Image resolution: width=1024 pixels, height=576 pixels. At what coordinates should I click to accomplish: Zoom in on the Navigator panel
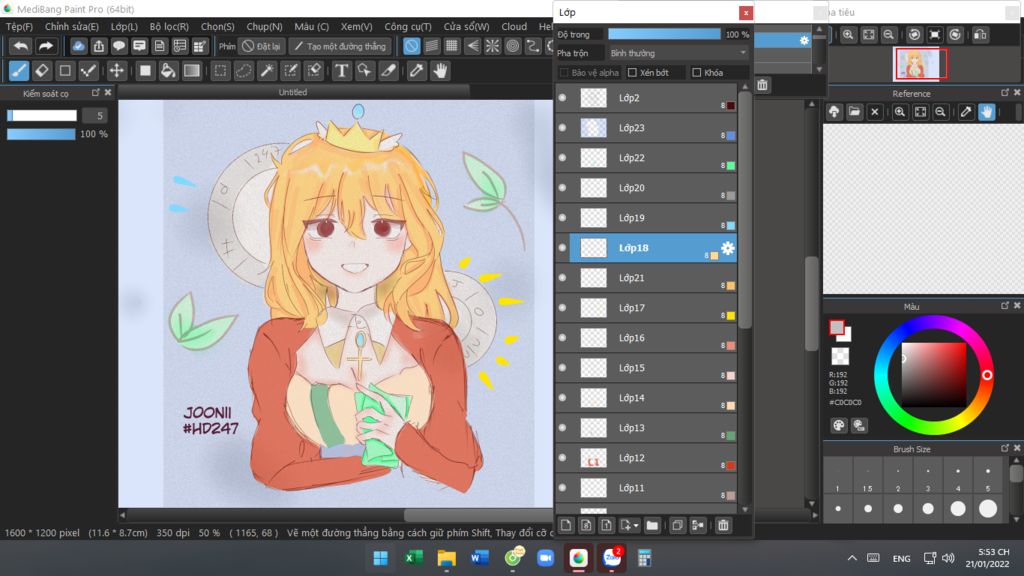click(x=848, y=35)
